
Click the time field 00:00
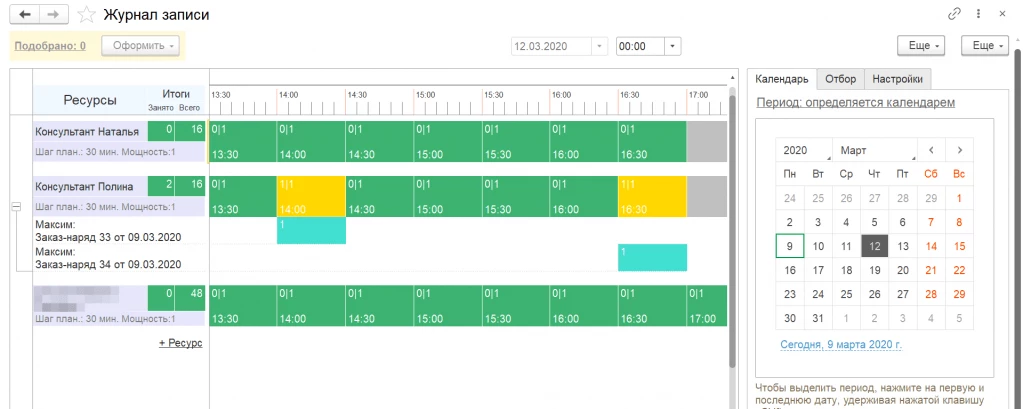point(640,46)
